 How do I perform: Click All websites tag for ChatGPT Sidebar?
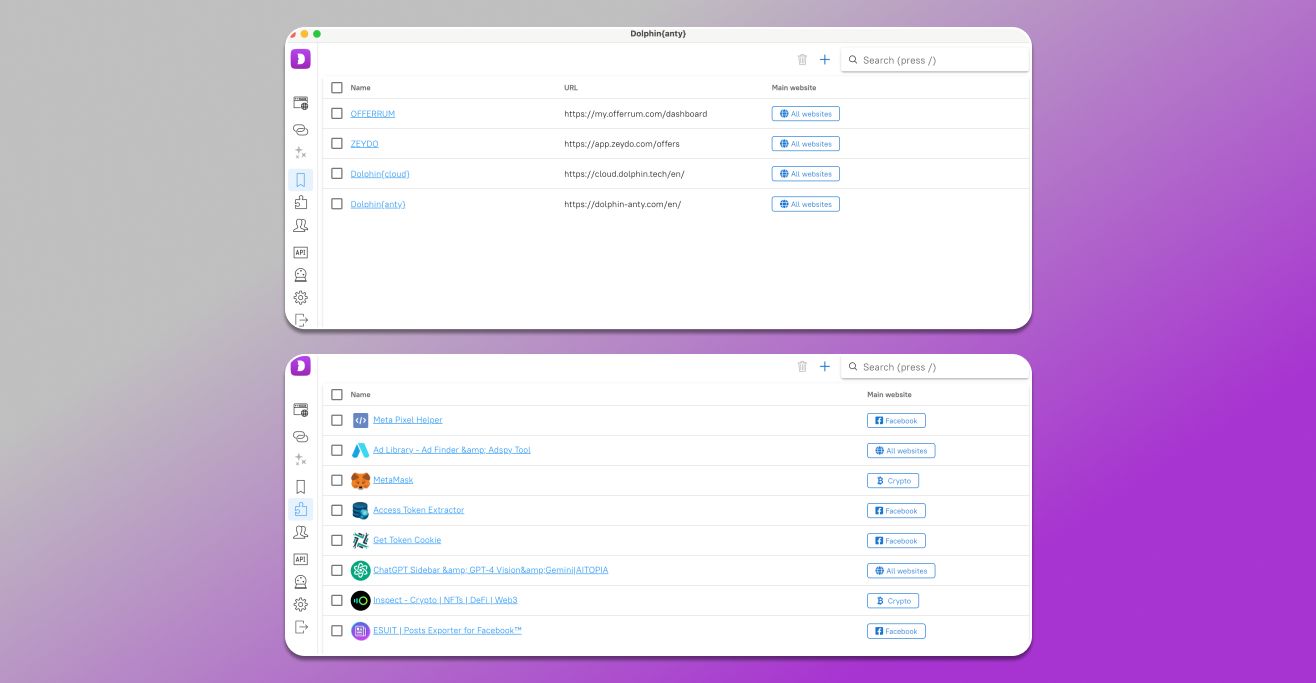coord(901,571)
